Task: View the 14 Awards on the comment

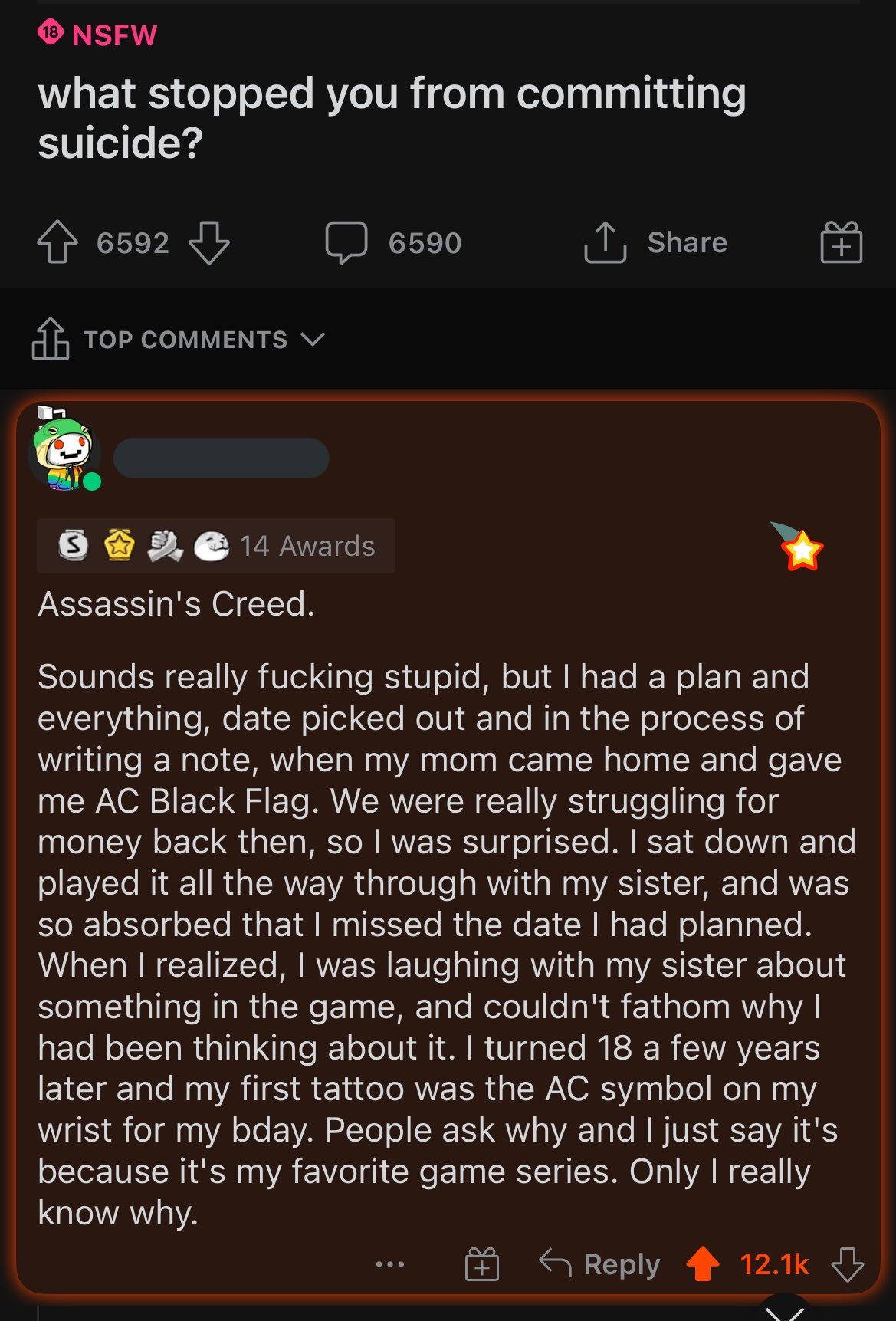Action: coord(216,546)
